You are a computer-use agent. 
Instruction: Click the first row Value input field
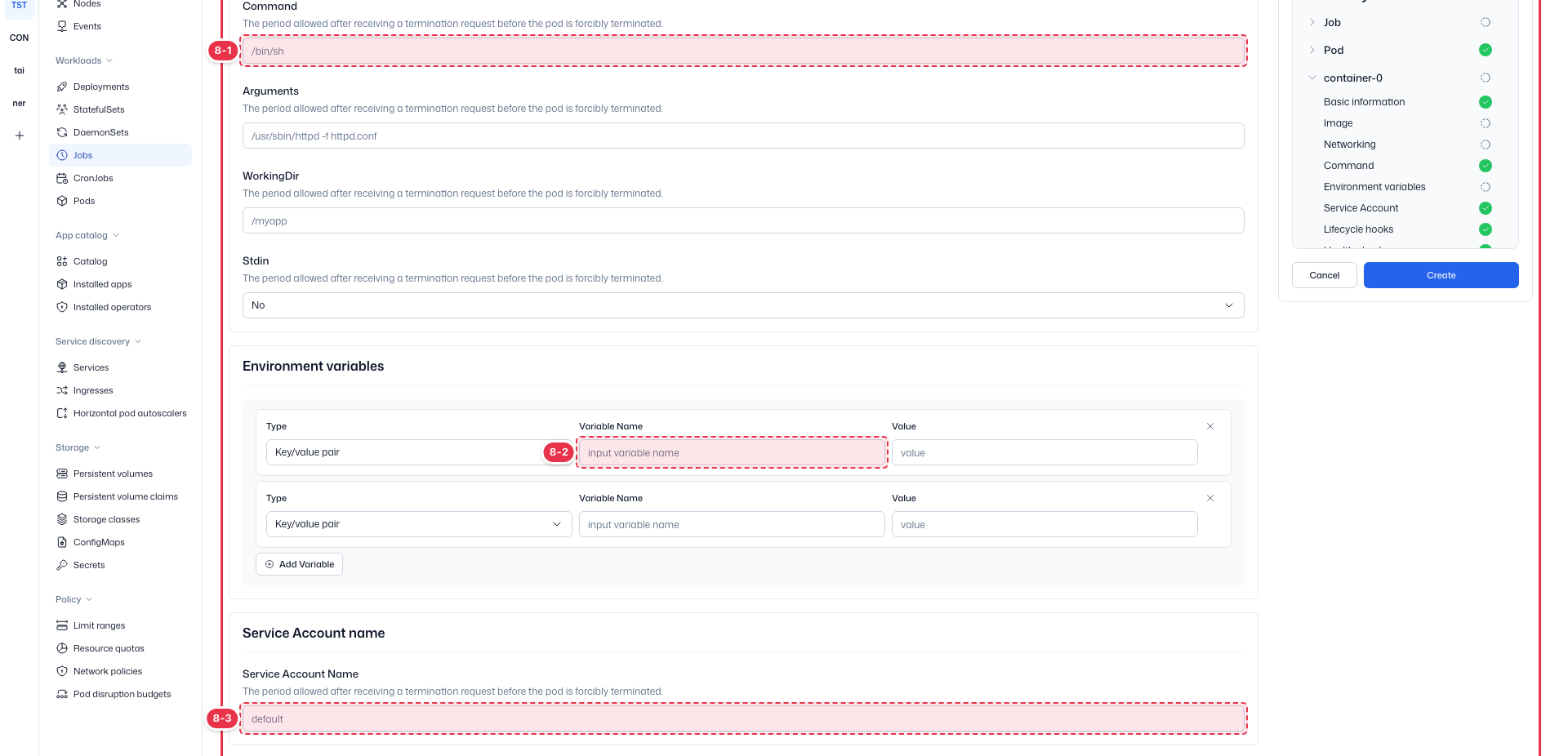tap(1045, 452)
